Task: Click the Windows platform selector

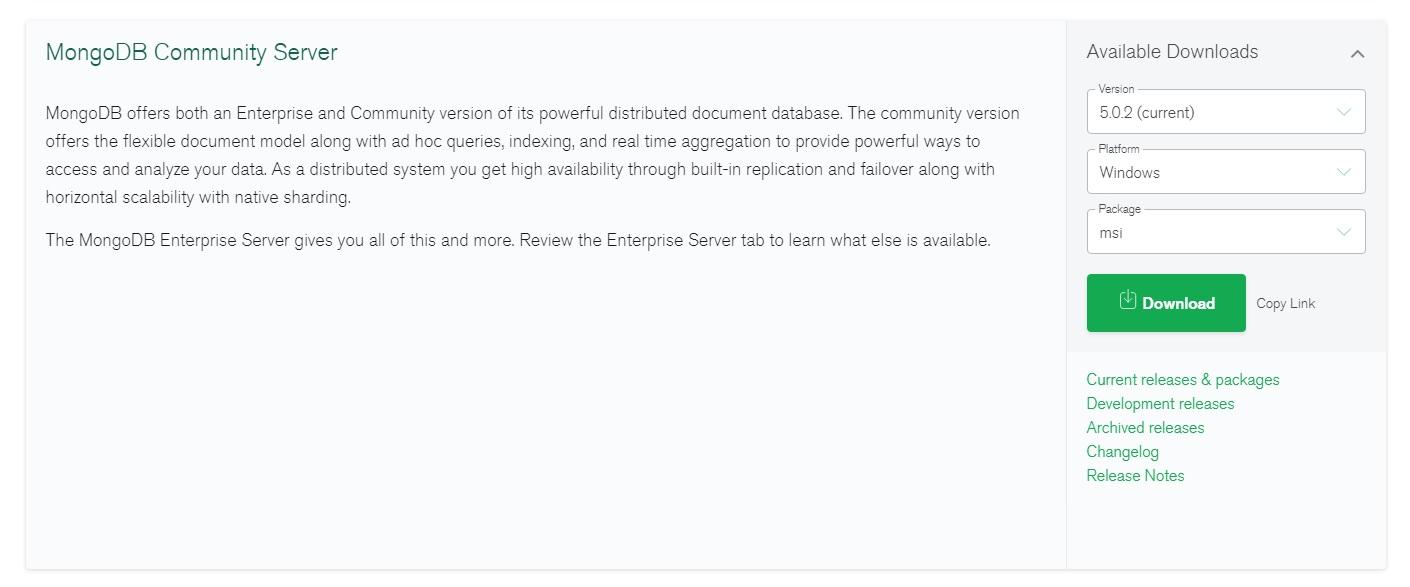Action: click(1226, 171)
